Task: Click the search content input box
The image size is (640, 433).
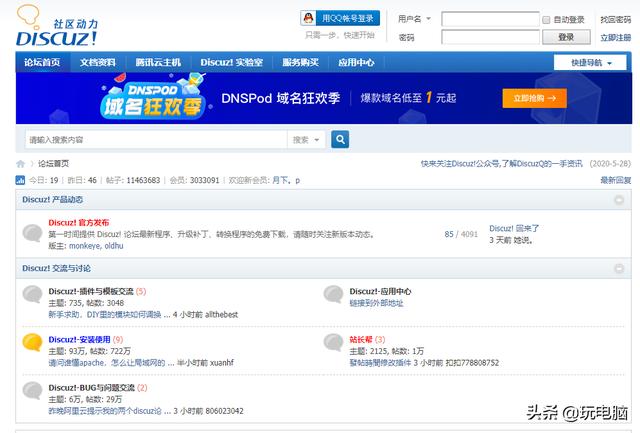Action: (x=156, y=140)
